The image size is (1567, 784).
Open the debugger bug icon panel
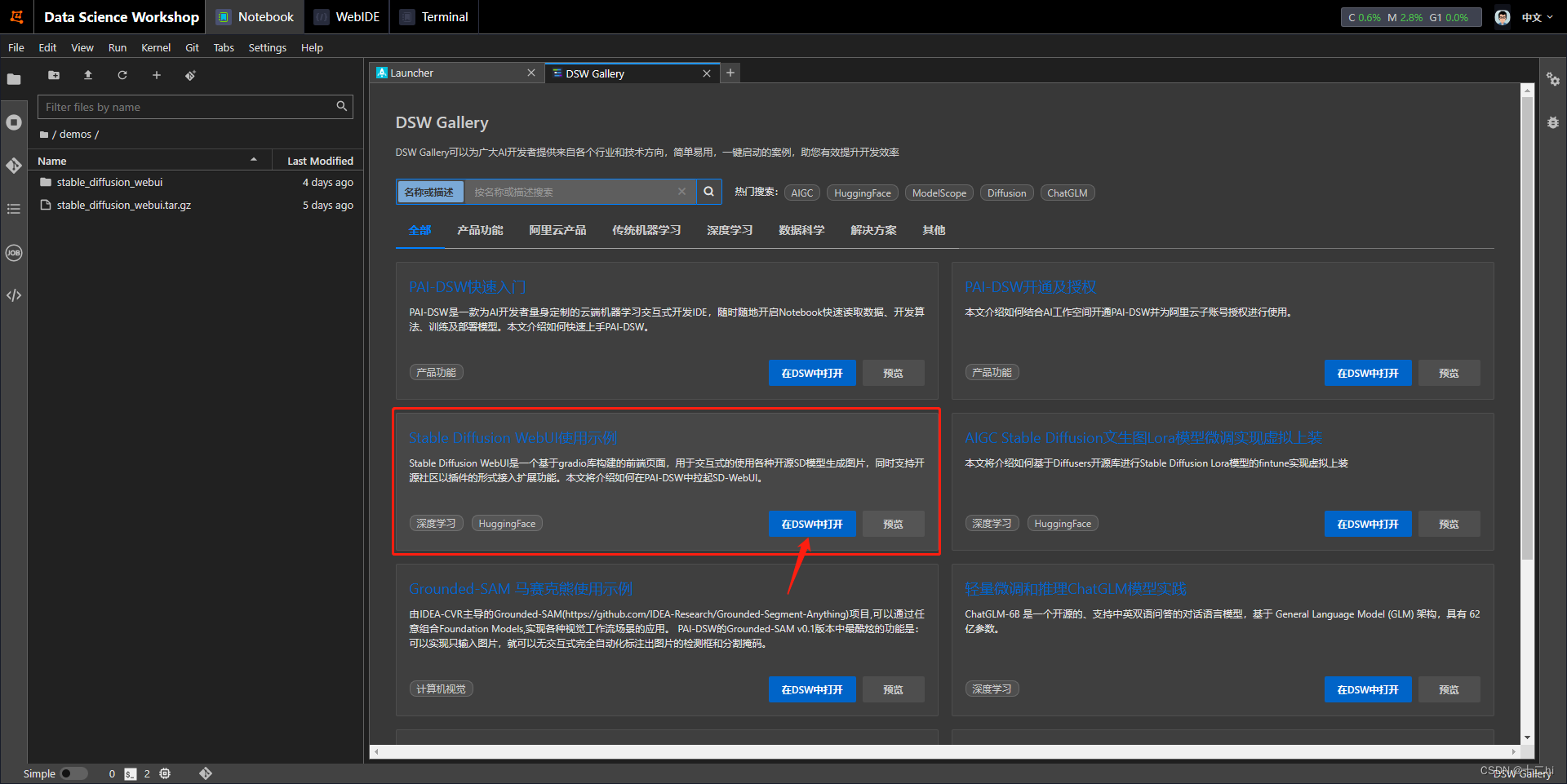pos(1553,122)
